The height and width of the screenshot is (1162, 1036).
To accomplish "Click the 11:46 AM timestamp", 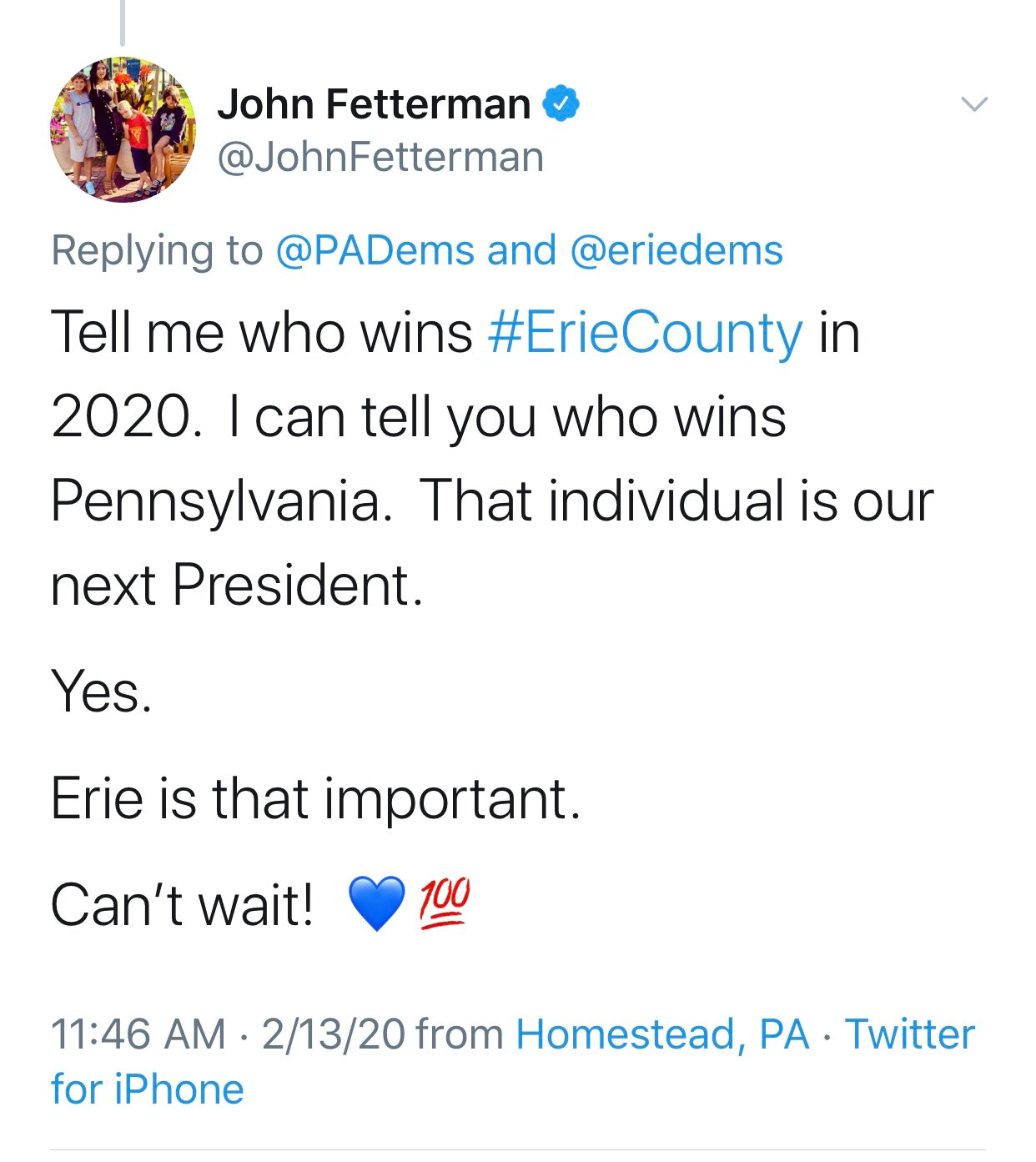I will click(x=138, y=1034).
